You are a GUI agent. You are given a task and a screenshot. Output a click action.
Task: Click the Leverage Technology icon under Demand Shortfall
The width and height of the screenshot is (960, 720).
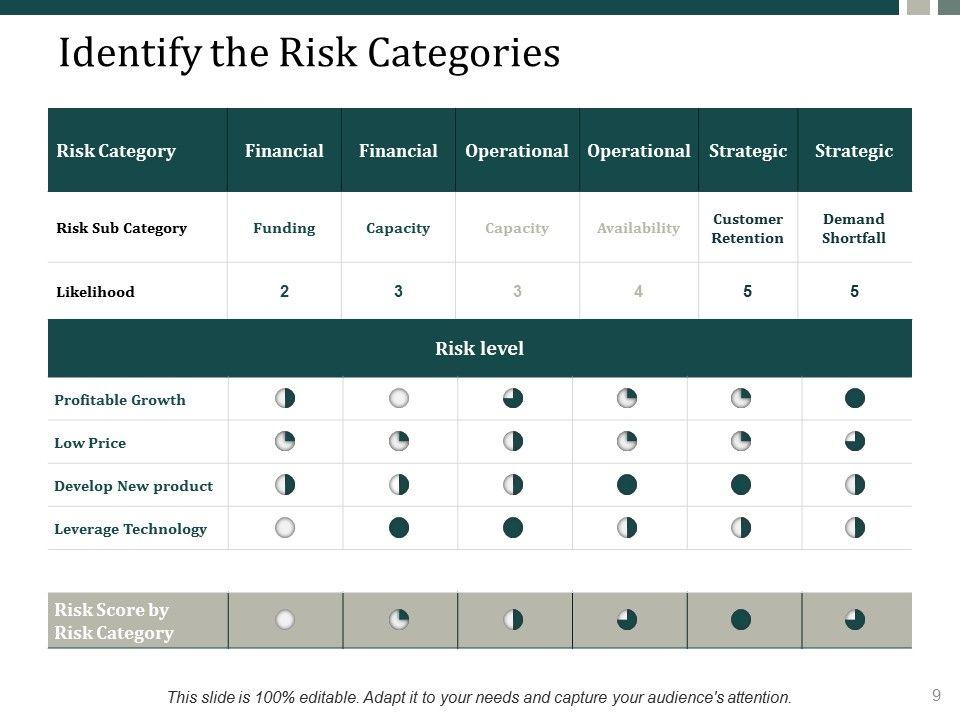pos(855,528)
